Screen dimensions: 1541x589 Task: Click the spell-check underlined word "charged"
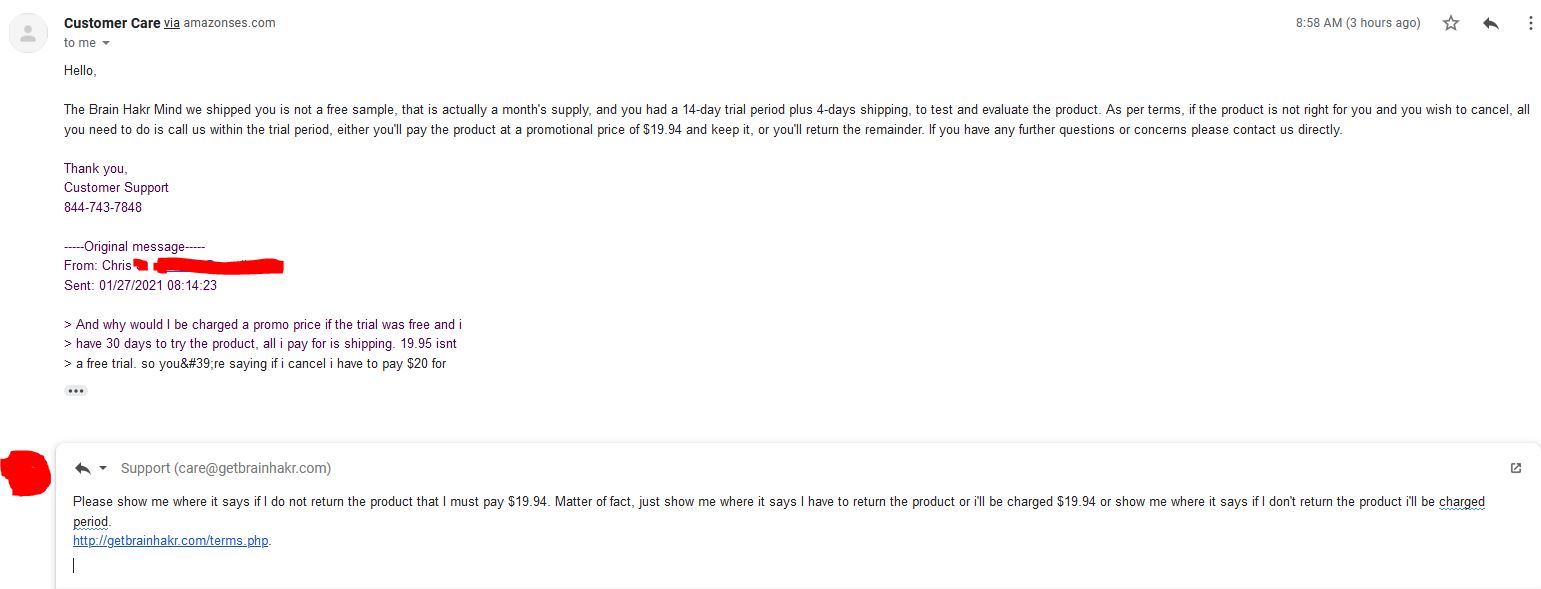(1462, 502)
